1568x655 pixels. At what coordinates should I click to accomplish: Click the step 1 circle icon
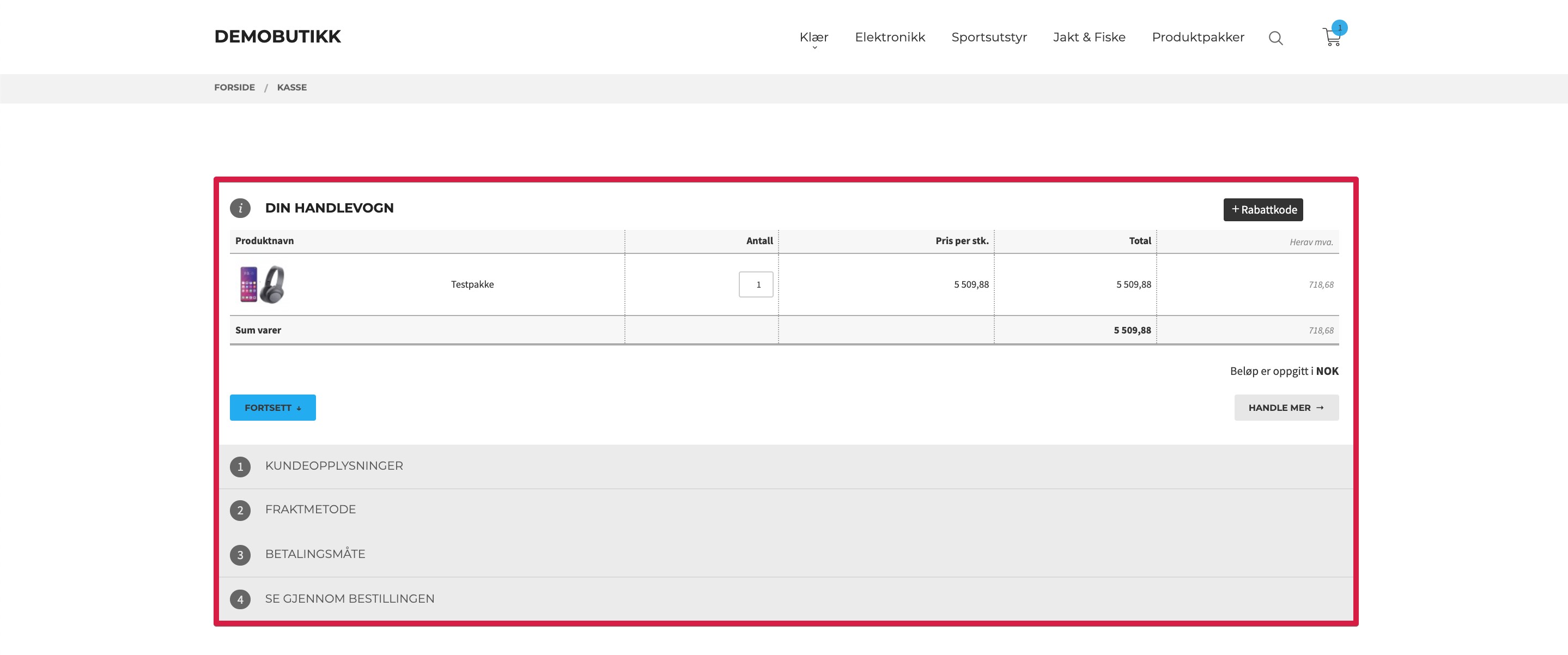pyautogui.click(x=240, y=467)
